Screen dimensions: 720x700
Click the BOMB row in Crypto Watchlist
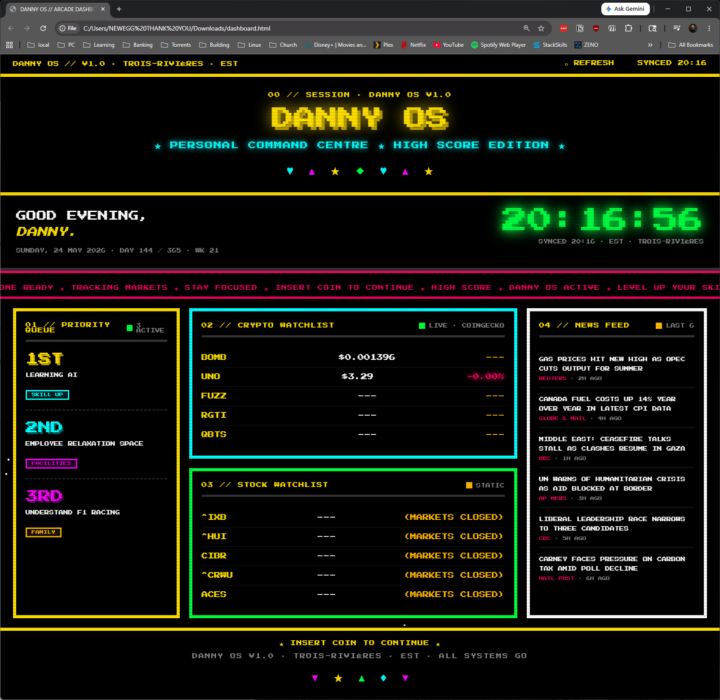pyautogui.click(x=353, y=357)
